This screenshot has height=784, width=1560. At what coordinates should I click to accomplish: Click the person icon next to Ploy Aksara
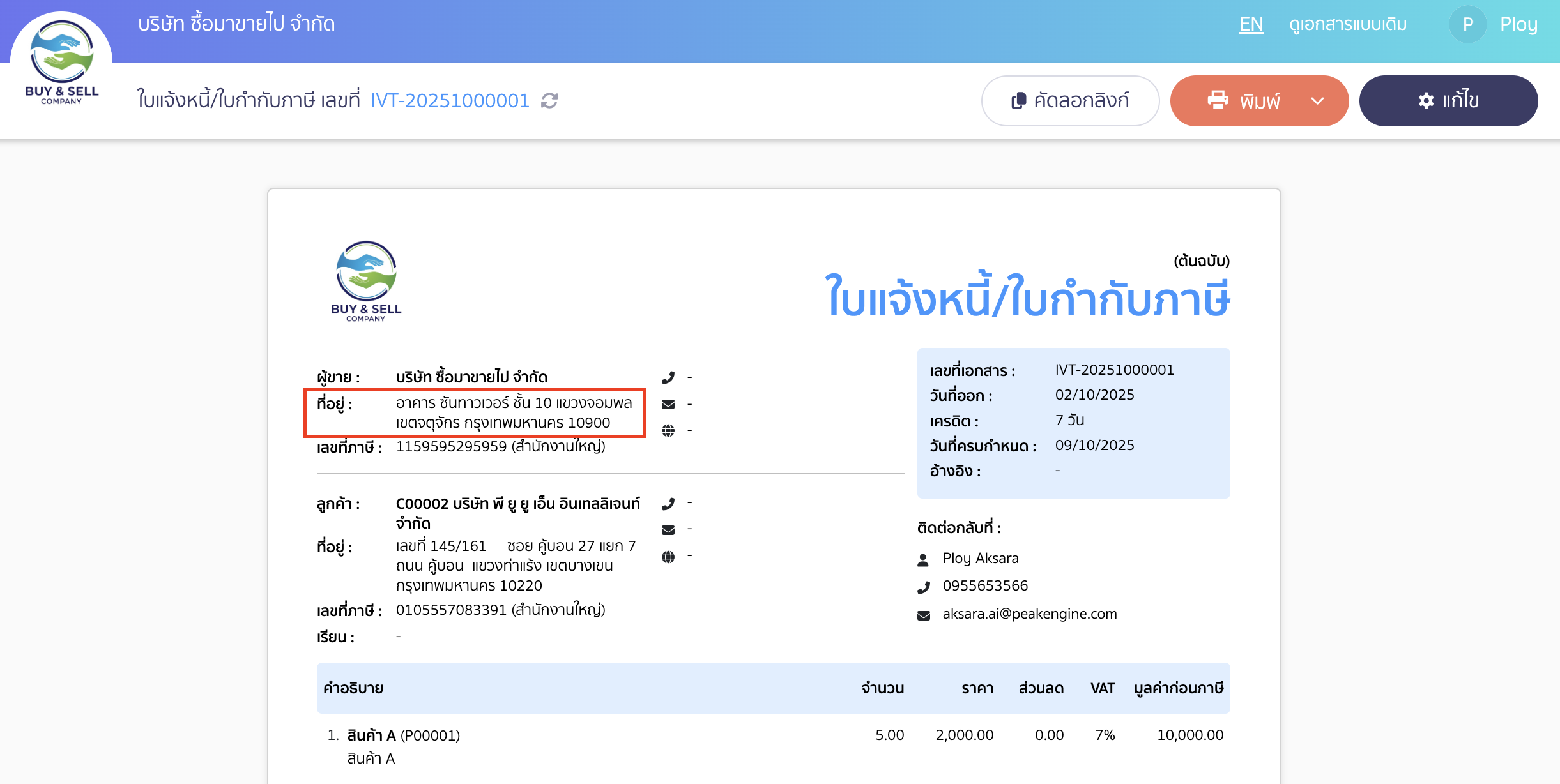[x=924, y=558]
